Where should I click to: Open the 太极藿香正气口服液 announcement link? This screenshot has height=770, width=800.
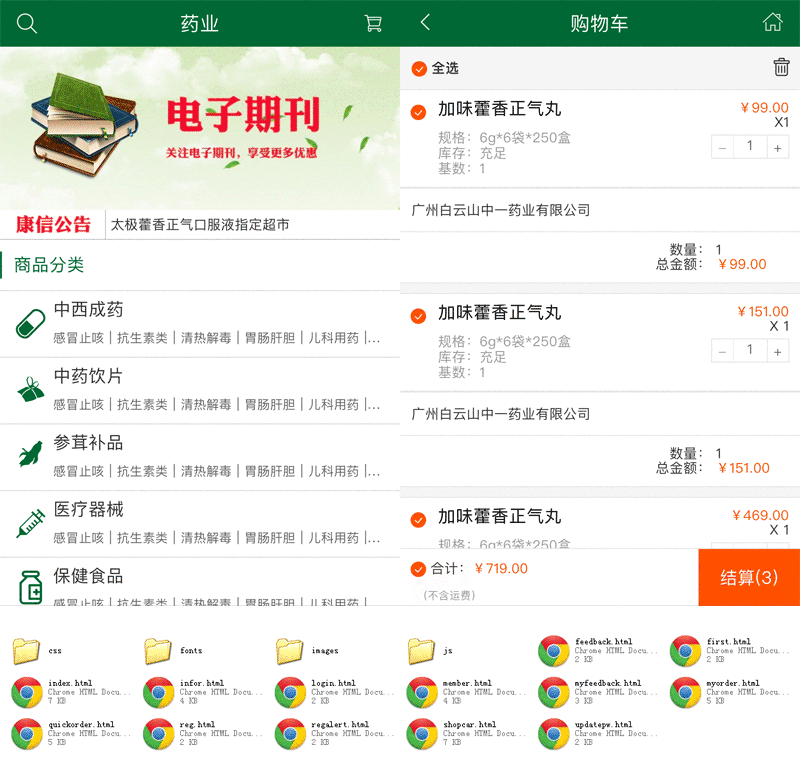click(x=200, y=225)
